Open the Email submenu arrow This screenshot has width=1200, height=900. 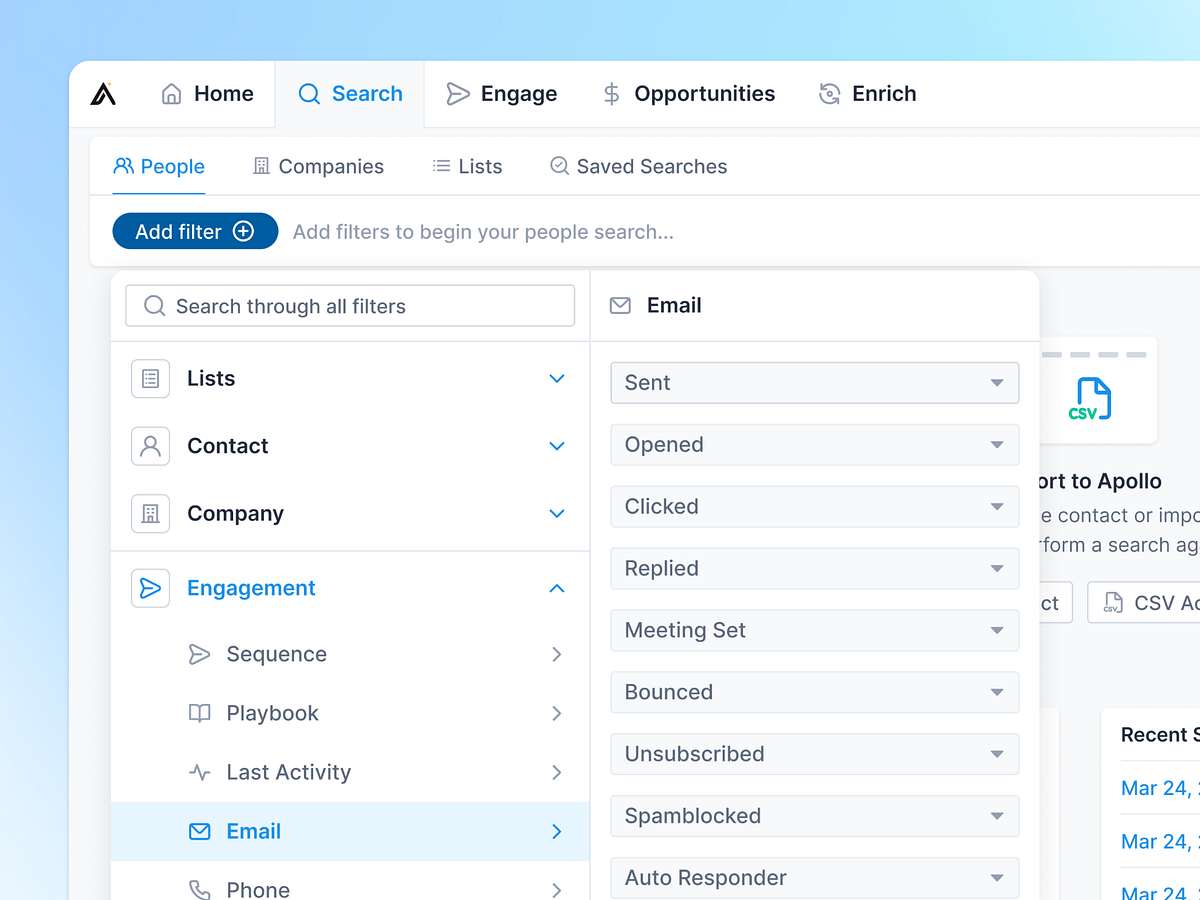pyautogui.click(x=557, y=831)
